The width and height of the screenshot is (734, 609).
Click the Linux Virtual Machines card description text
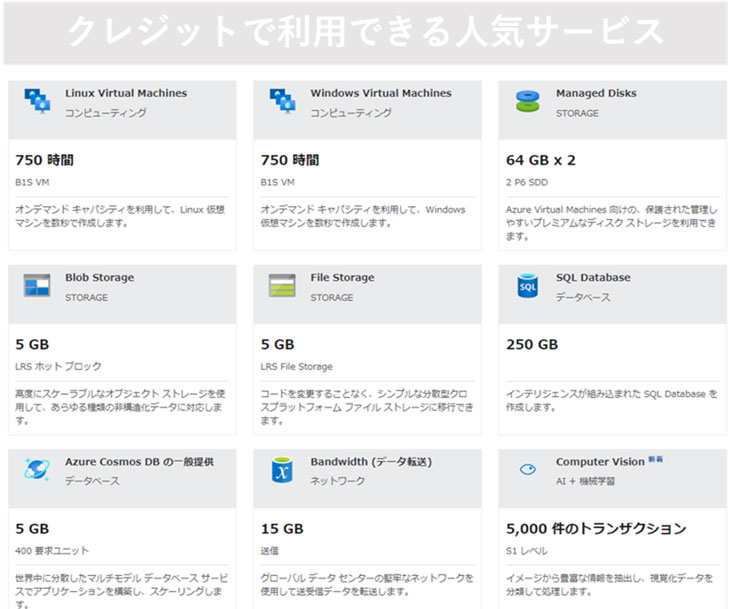(120, 216)
